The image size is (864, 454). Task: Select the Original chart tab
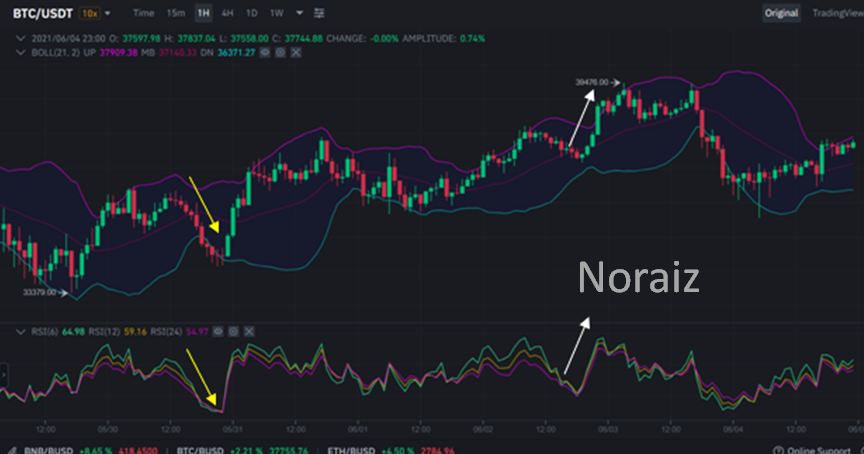tap(781, 13)
